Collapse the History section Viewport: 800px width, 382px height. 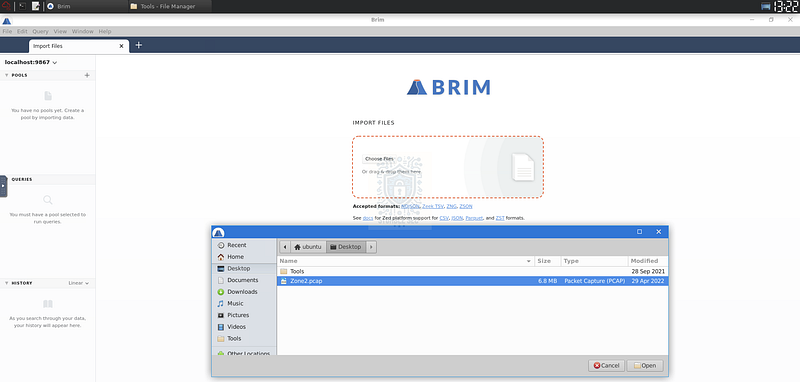pos(7,283)
